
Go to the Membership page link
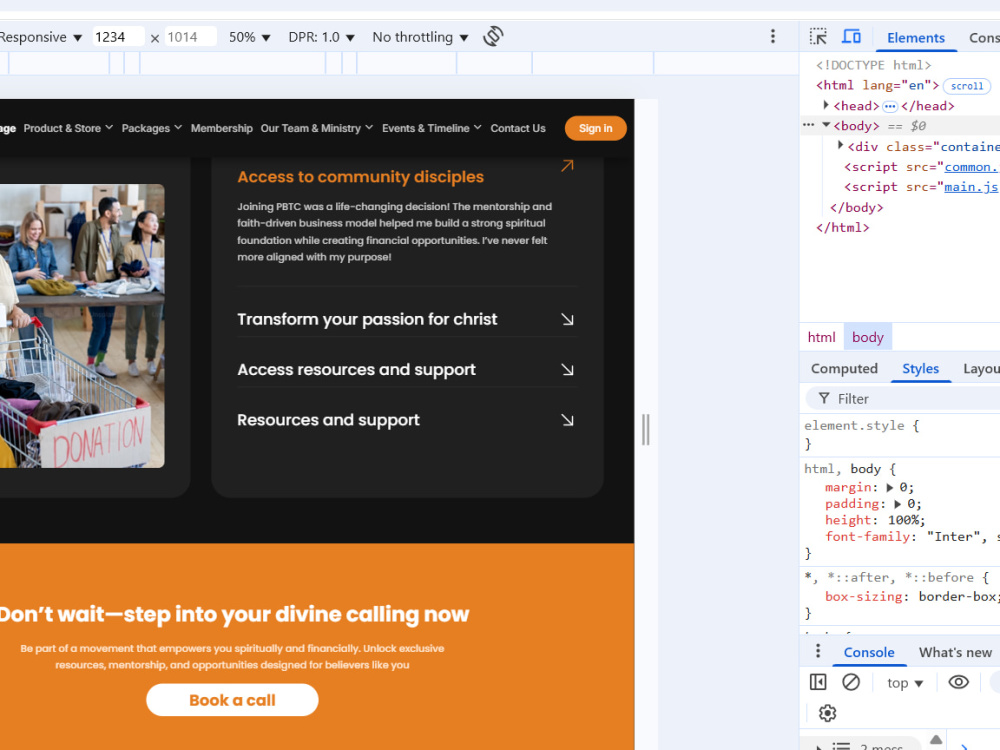(221, 128)
